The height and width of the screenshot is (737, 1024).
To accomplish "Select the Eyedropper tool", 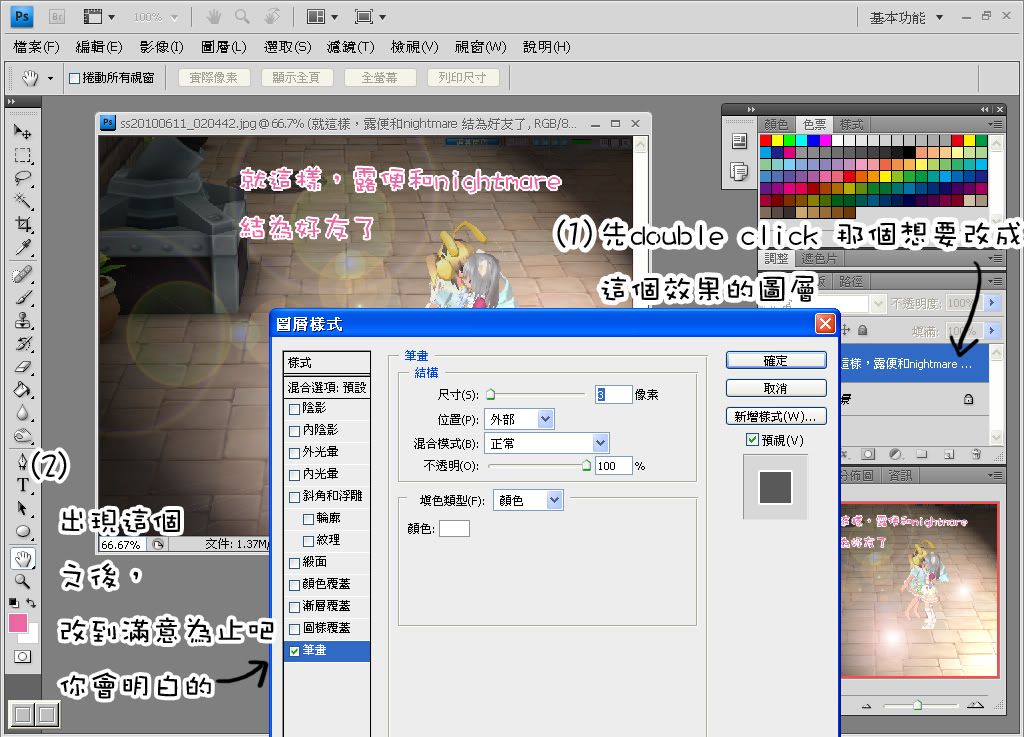I will tap(22, 247).
